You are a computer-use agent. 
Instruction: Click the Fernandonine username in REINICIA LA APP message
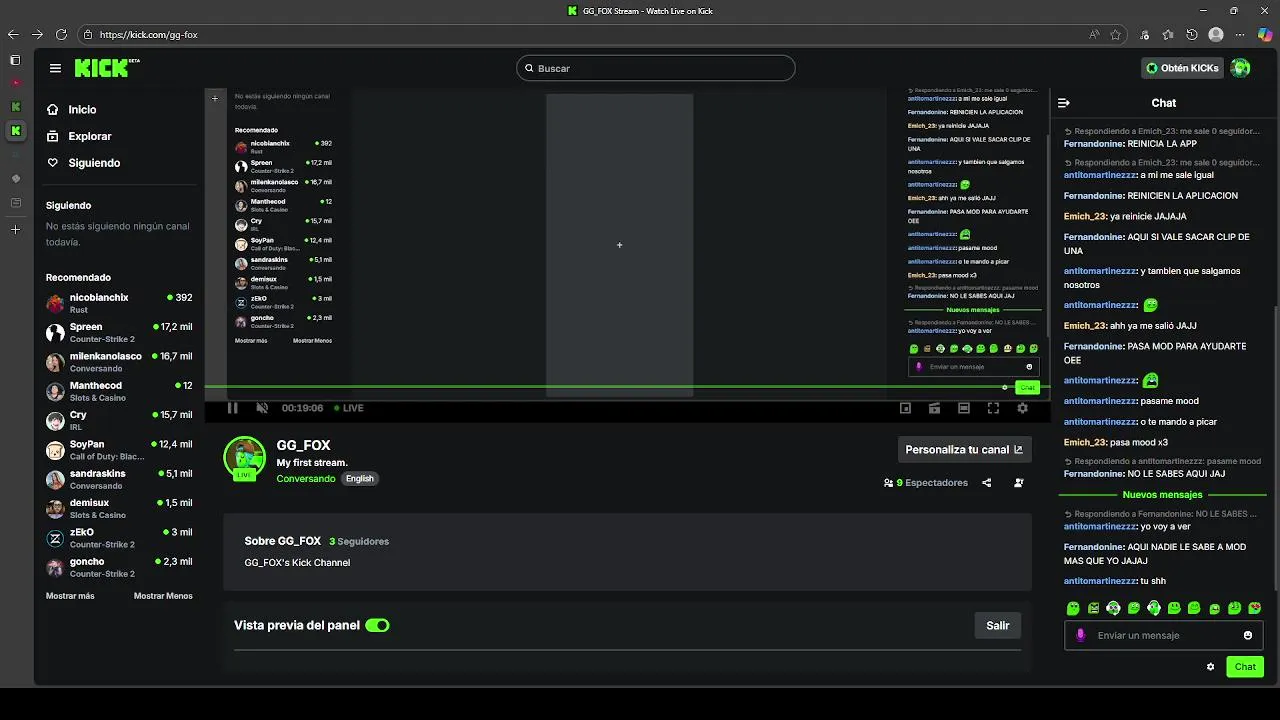point(1093,144)
